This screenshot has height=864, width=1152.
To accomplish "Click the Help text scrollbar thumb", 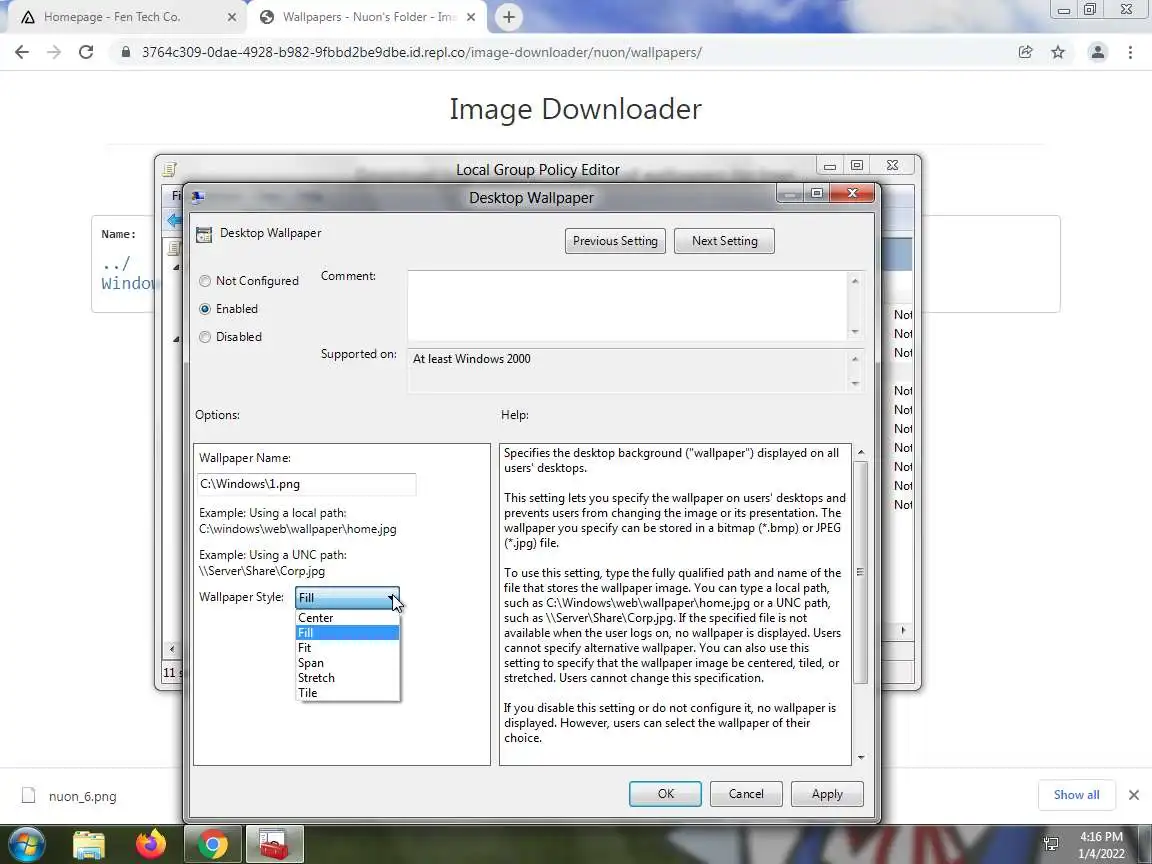I will pos(861,572).
